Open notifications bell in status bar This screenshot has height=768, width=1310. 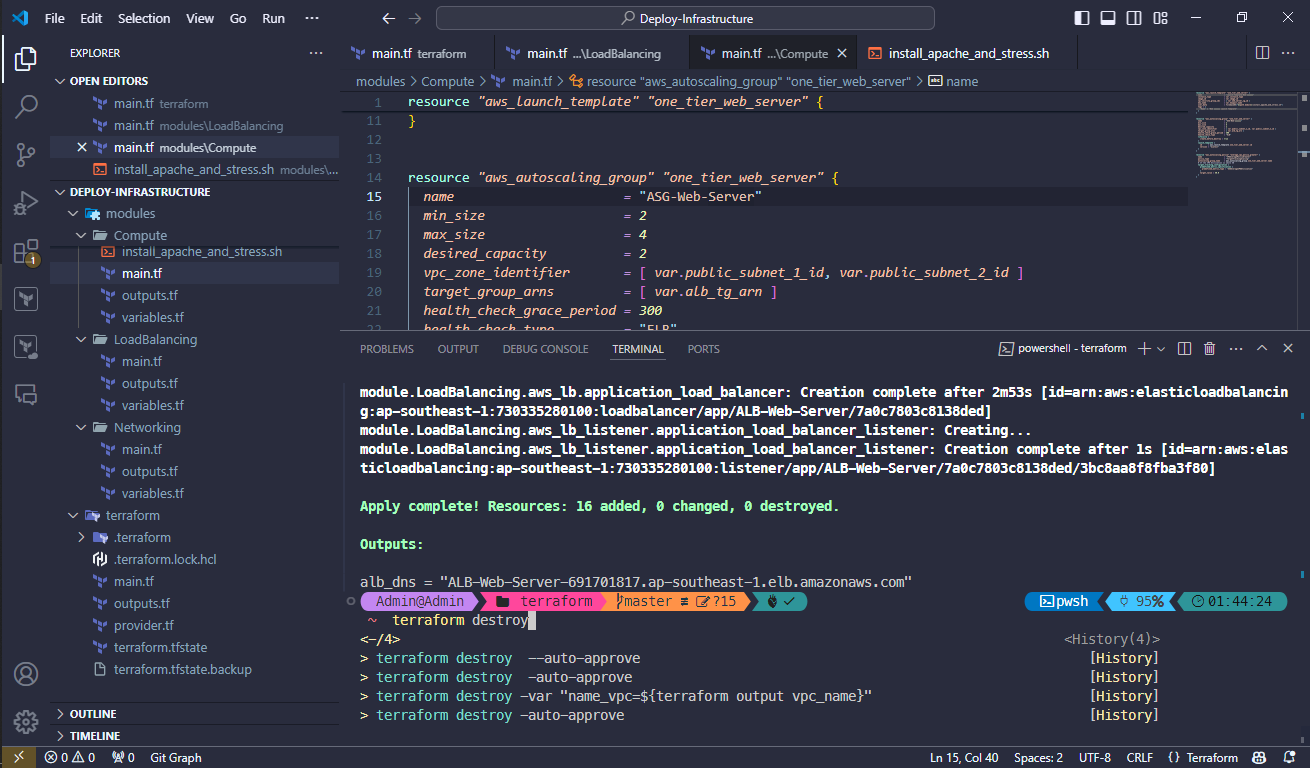click(x=1290, y=758)
